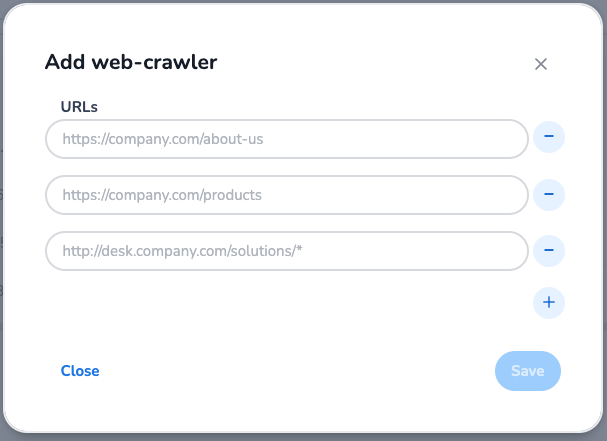Remove the company.com/about-us URL row
This screenshot has width=607, height=441.
coord(549,138)
